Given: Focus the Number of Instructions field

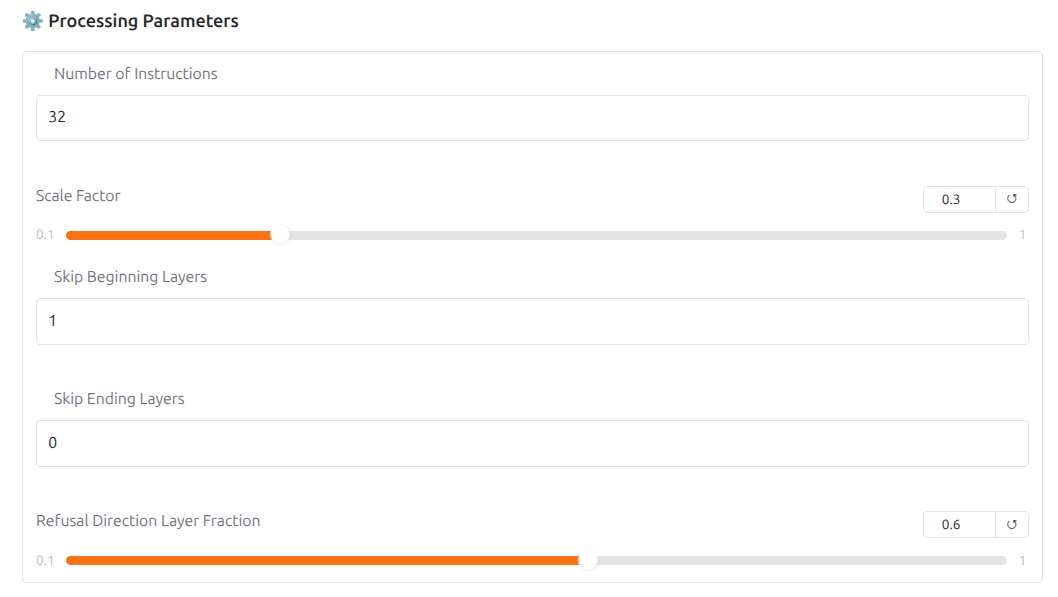Looking at the screenshot, I should (532, 118).
